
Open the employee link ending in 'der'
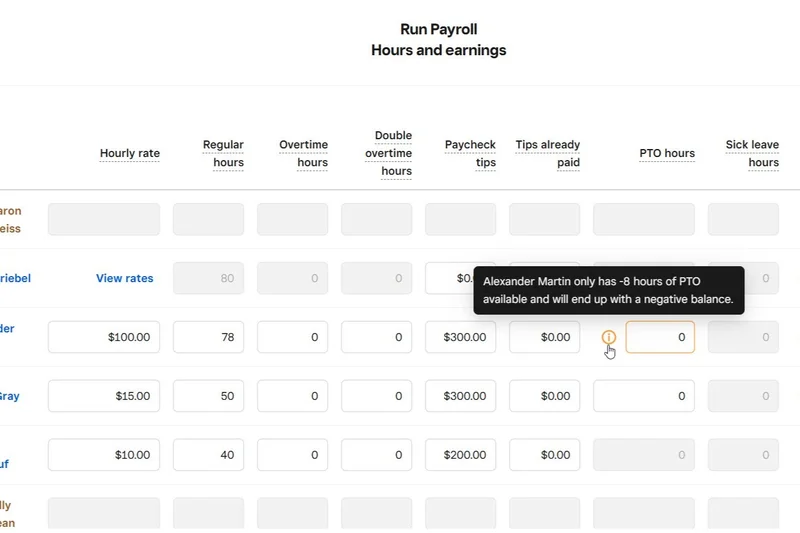coord(7,328)
